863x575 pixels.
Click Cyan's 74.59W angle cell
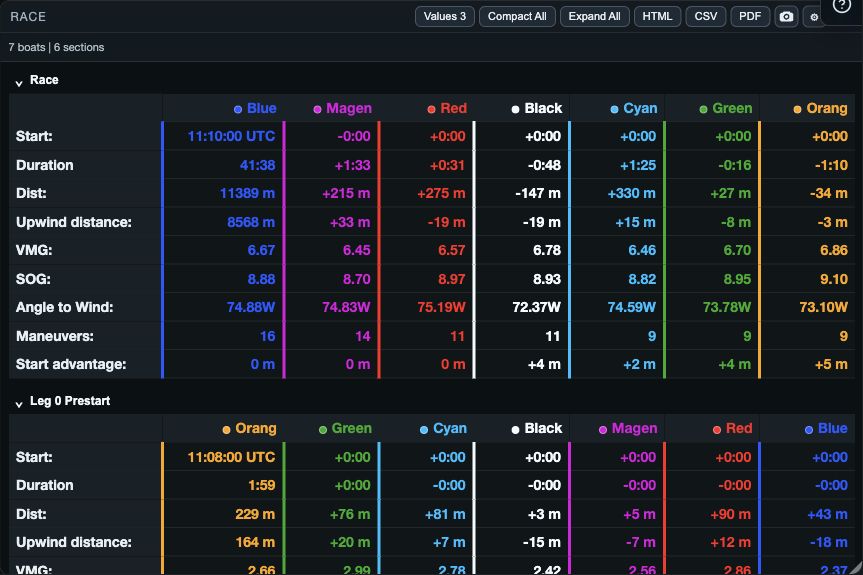click(x=631, y=308)
